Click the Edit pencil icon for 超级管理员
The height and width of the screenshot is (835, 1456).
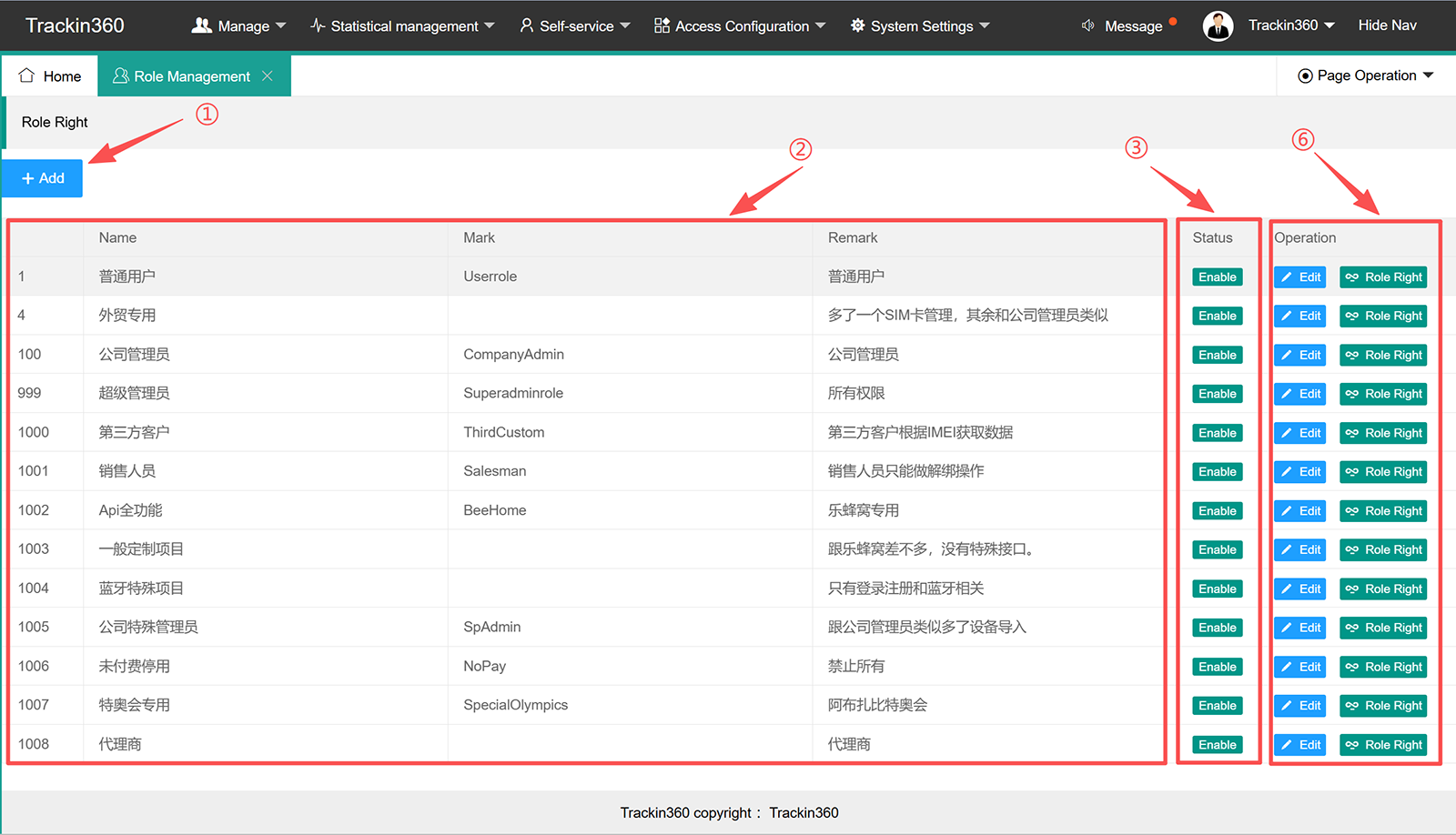point(1287,394)
